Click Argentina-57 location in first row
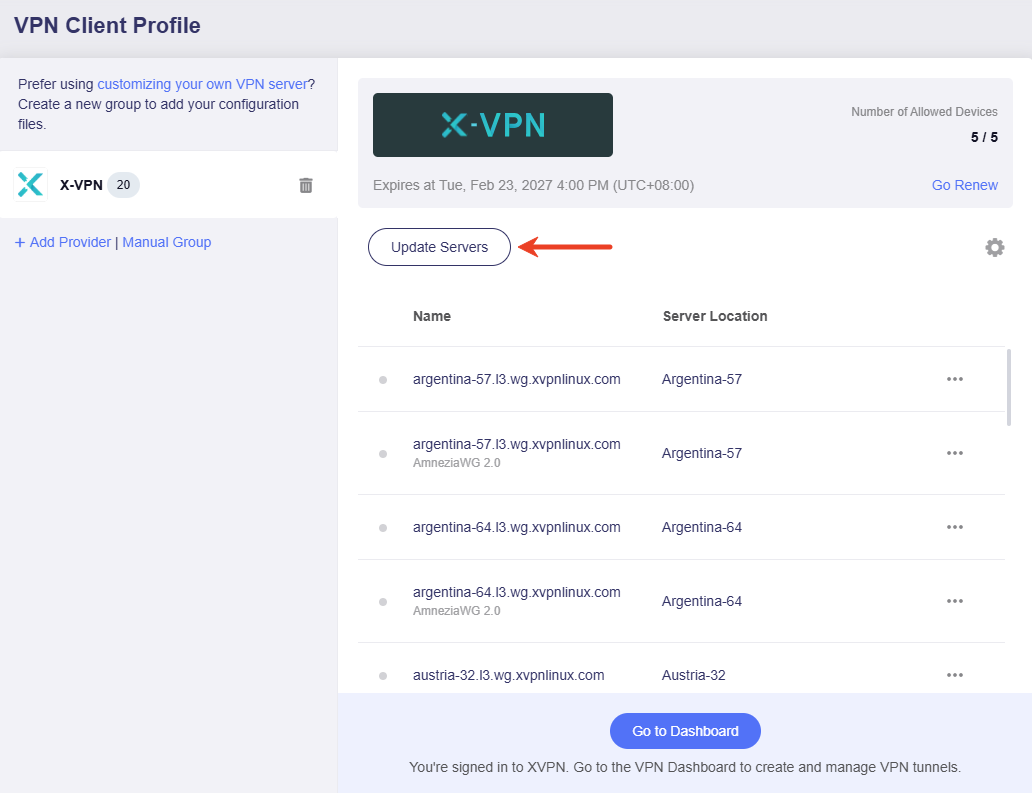This screenshot has height=793, width=1032. tap(702, 379)
